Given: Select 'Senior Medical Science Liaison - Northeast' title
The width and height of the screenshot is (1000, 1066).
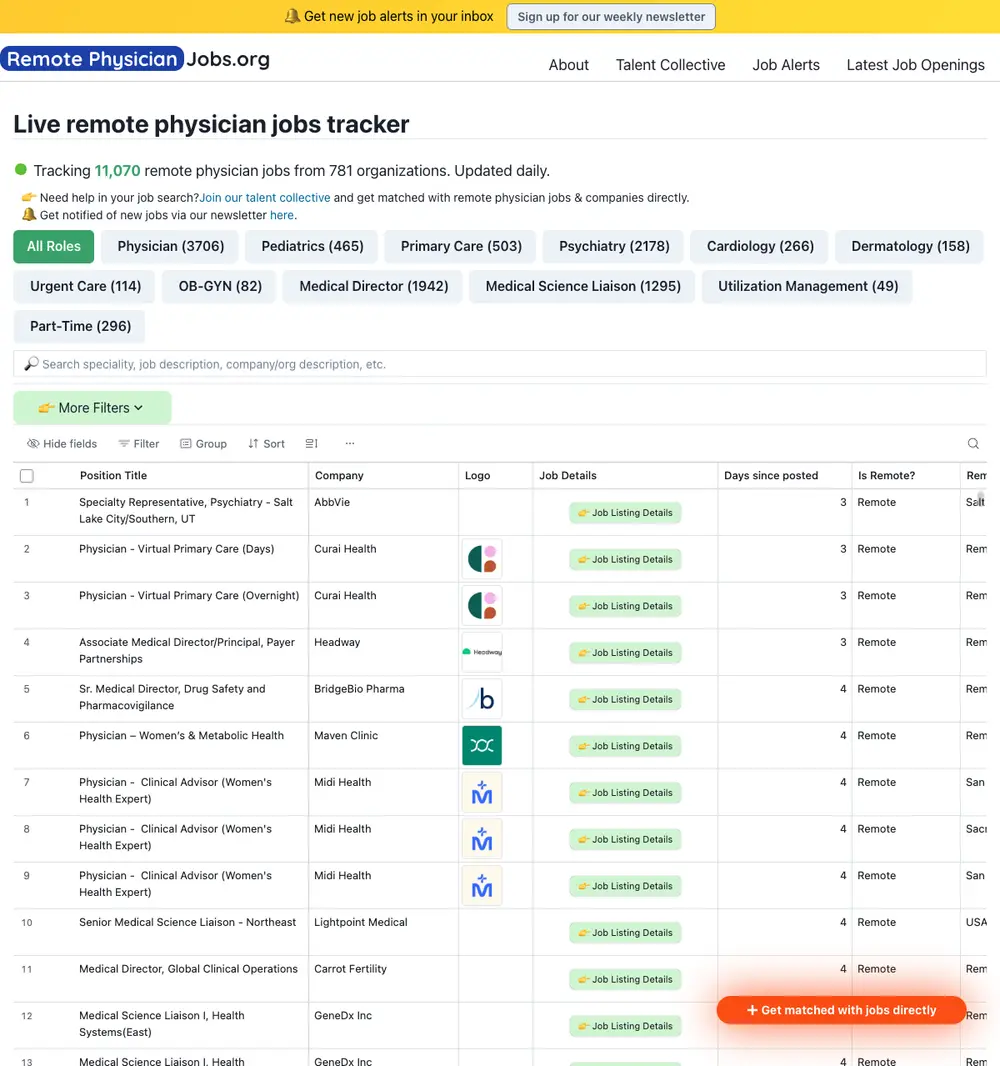Looking at the screenshot, I should [x=188, y=922].
